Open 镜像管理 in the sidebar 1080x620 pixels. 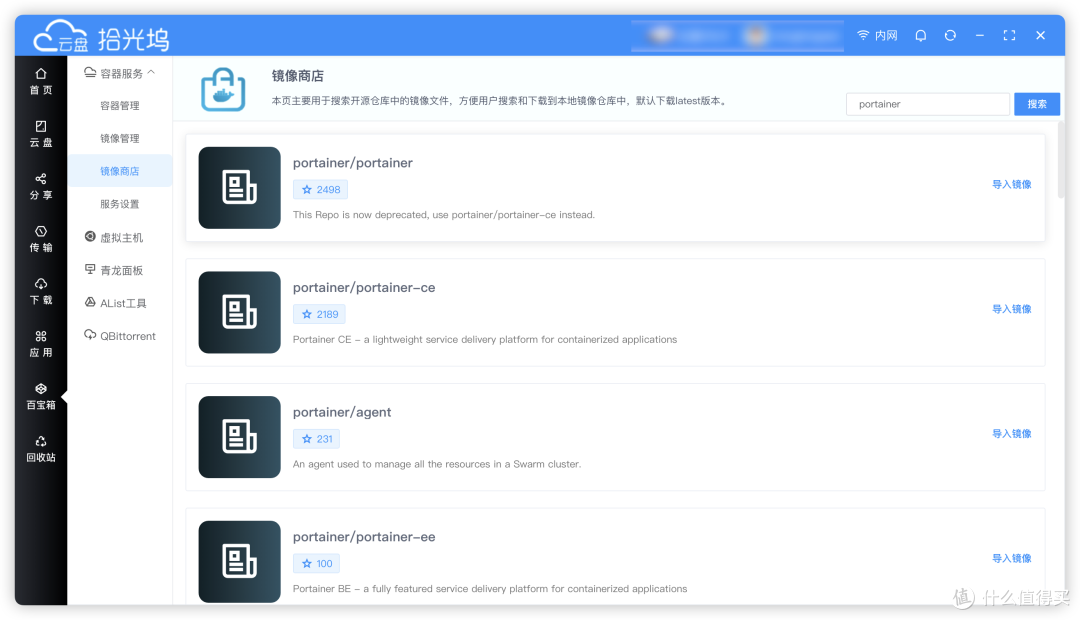point(120,138)
